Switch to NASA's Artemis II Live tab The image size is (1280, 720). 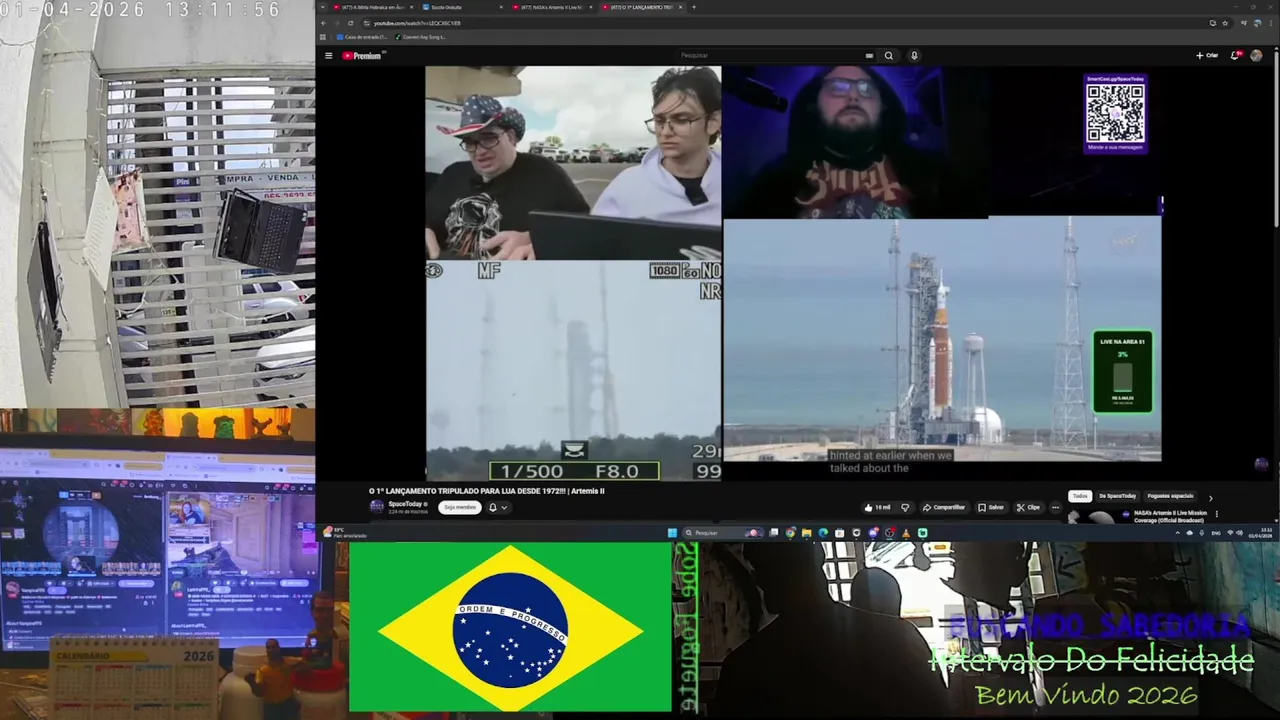pos(553,7)
